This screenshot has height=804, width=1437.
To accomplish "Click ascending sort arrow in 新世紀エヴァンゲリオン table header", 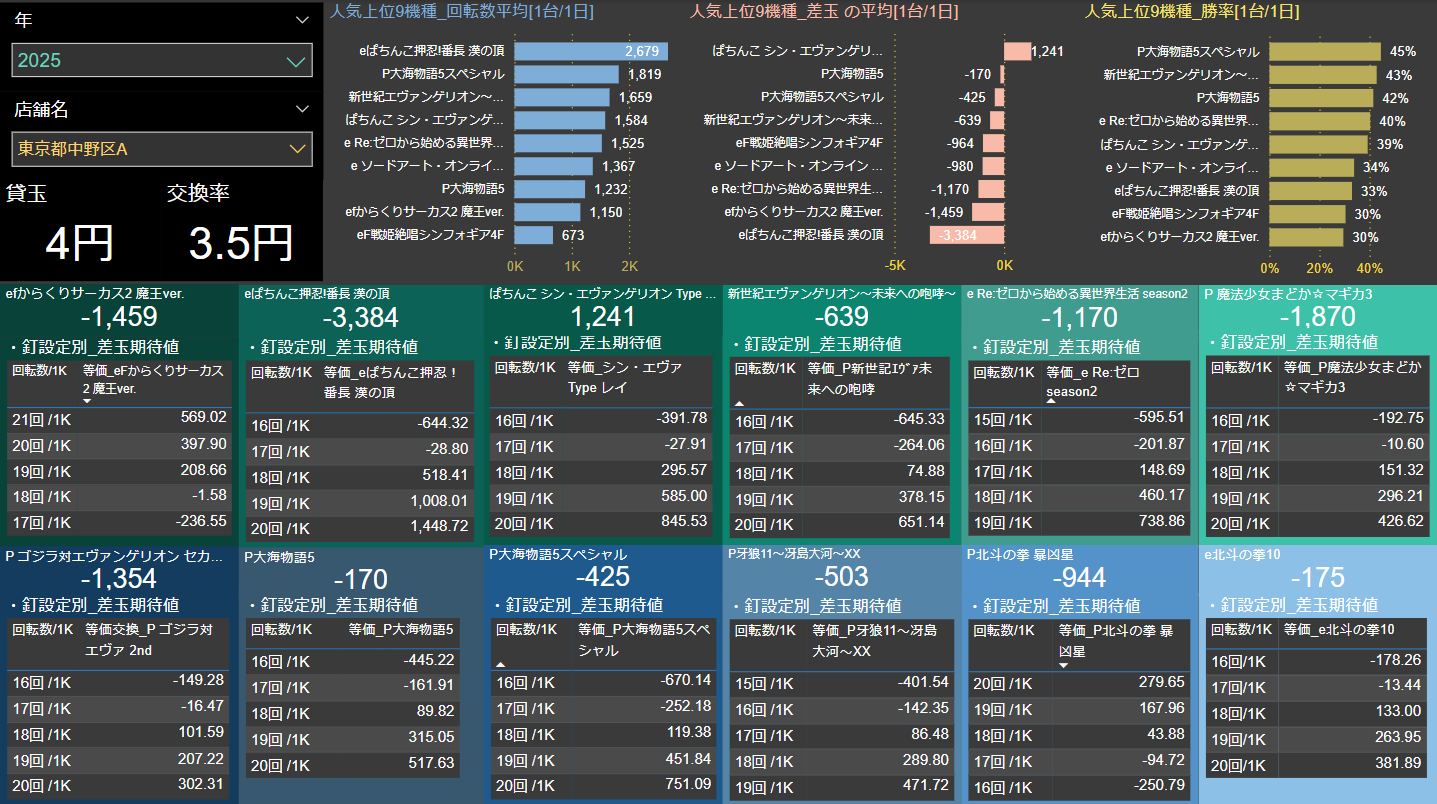I will [740, 401].
